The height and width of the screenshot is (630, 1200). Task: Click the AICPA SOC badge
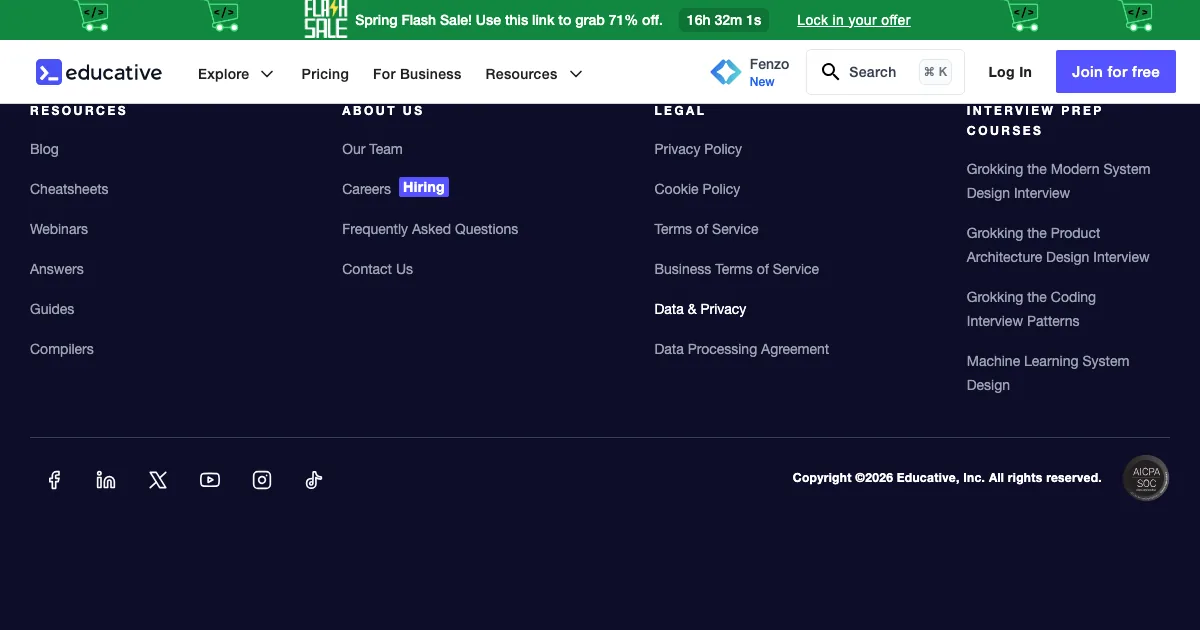tap(1145, 478)
